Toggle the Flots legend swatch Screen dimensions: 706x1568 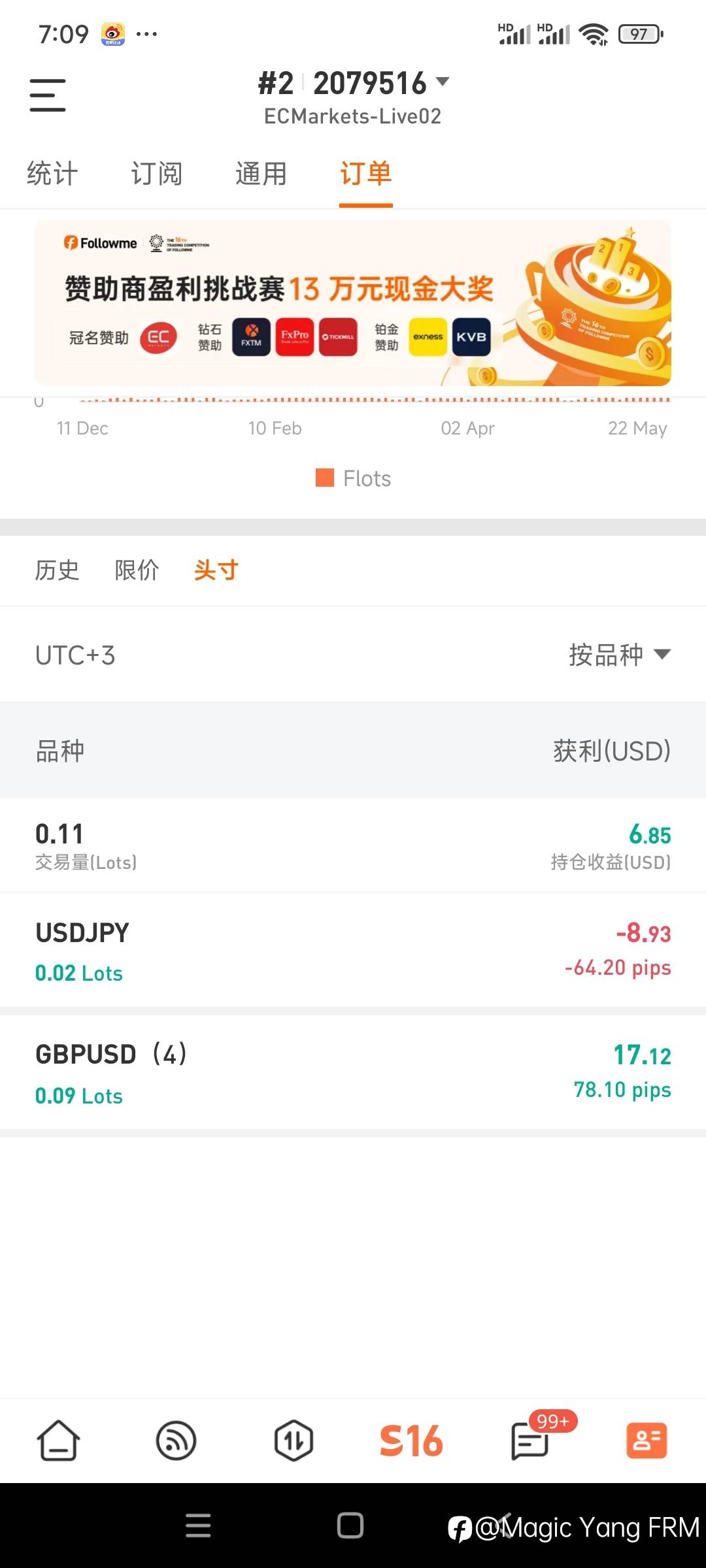tap(325, 478)
